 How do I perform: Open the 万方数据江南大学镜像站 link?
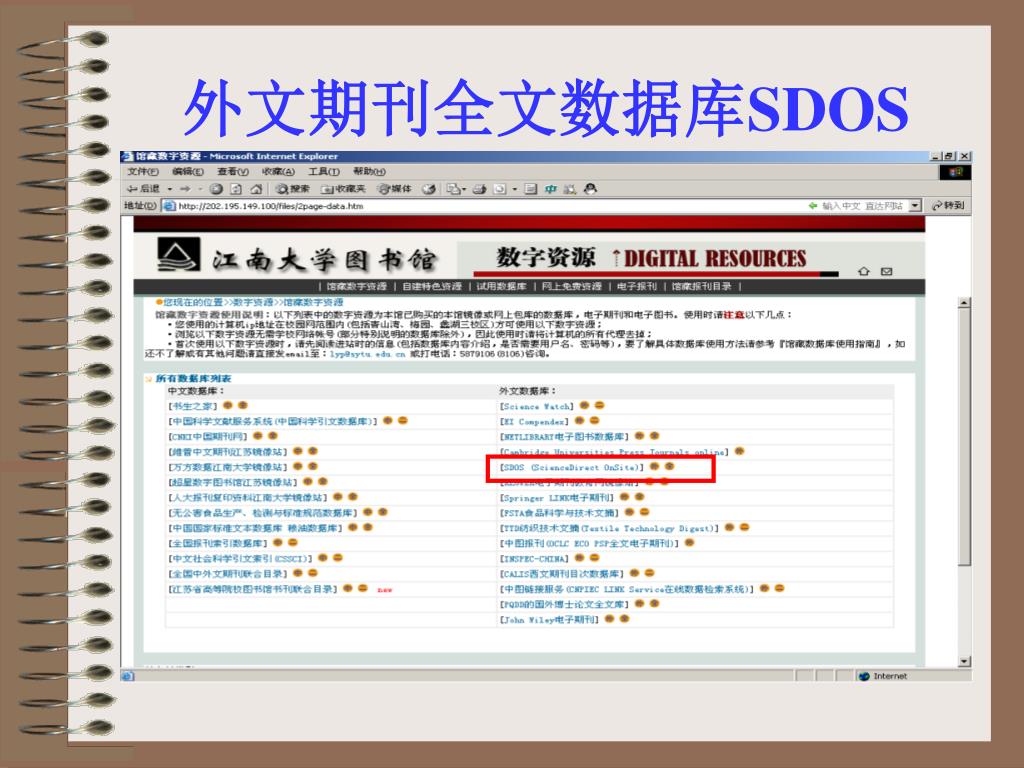point(227,467)
